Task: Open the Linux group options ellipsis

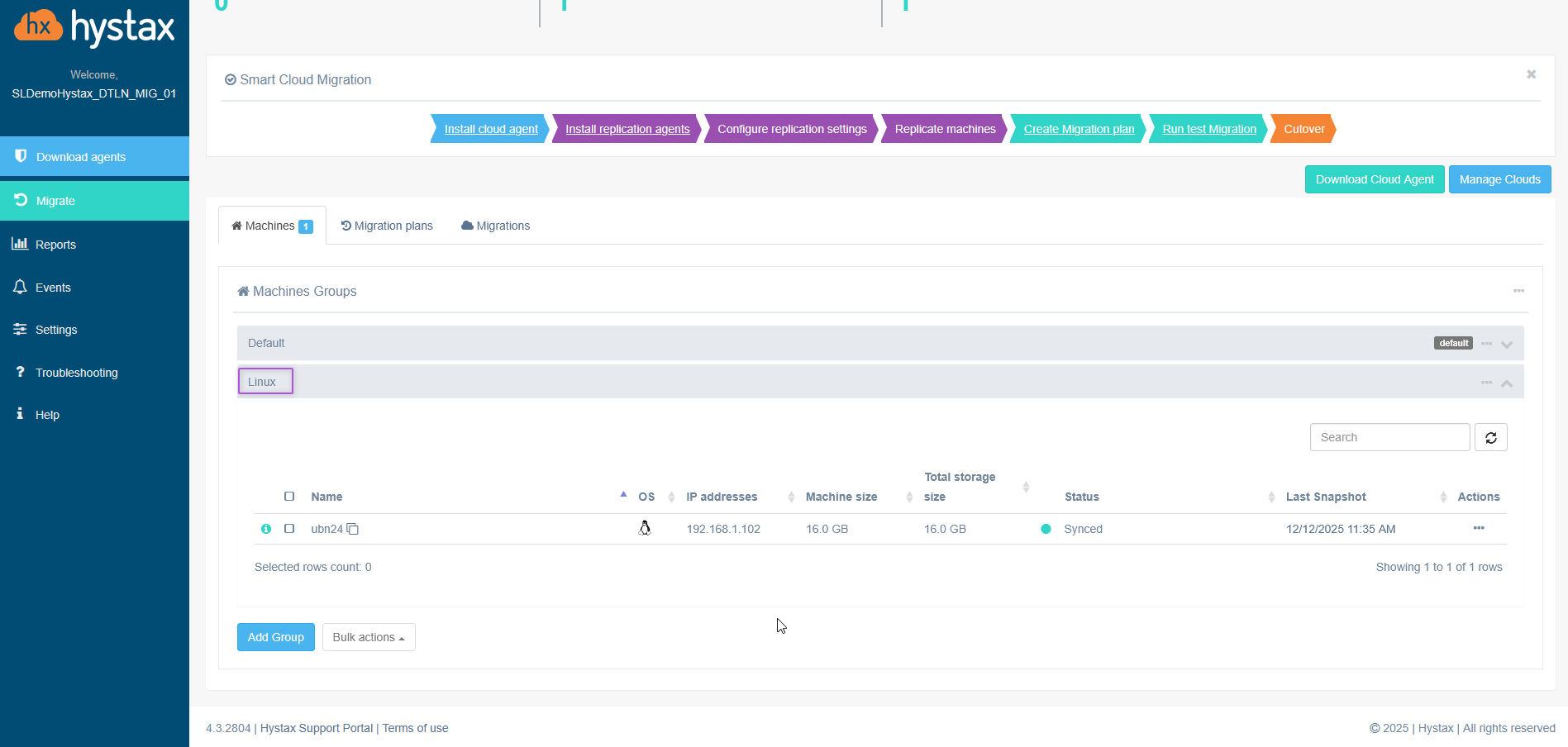Action: coord(1486,383)
